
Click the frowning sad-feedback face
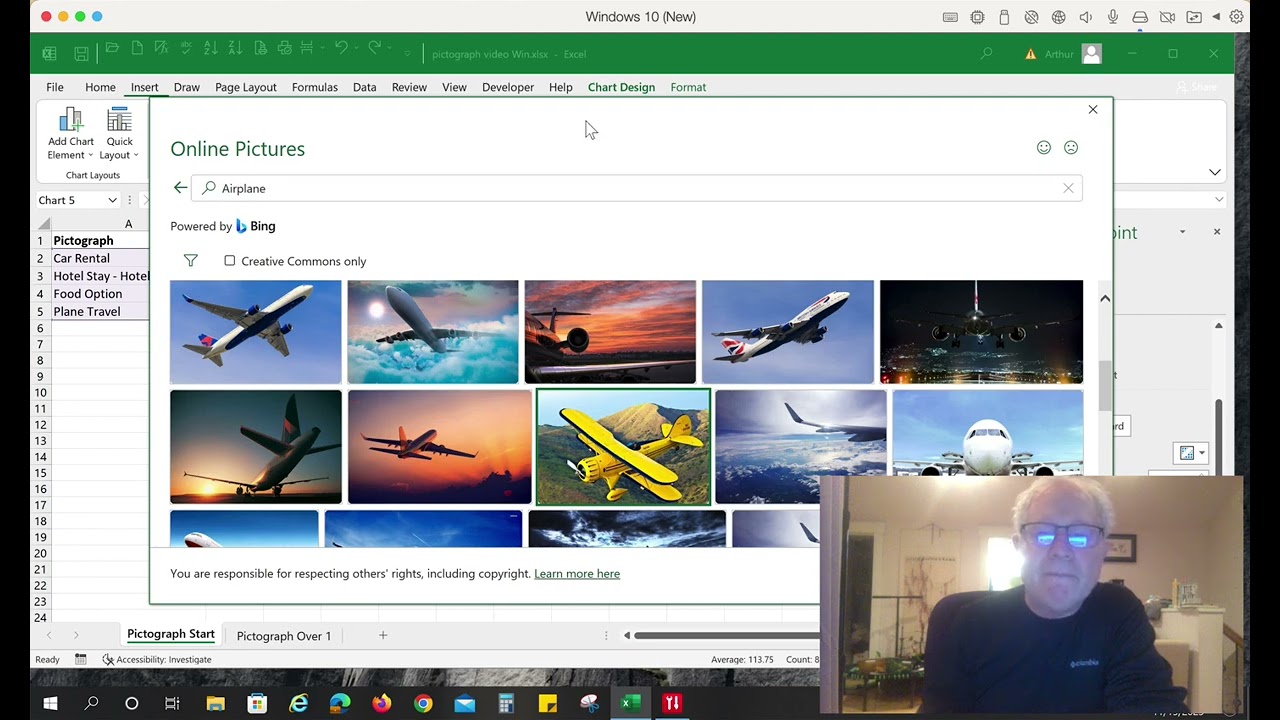[x=1071, y=147]
